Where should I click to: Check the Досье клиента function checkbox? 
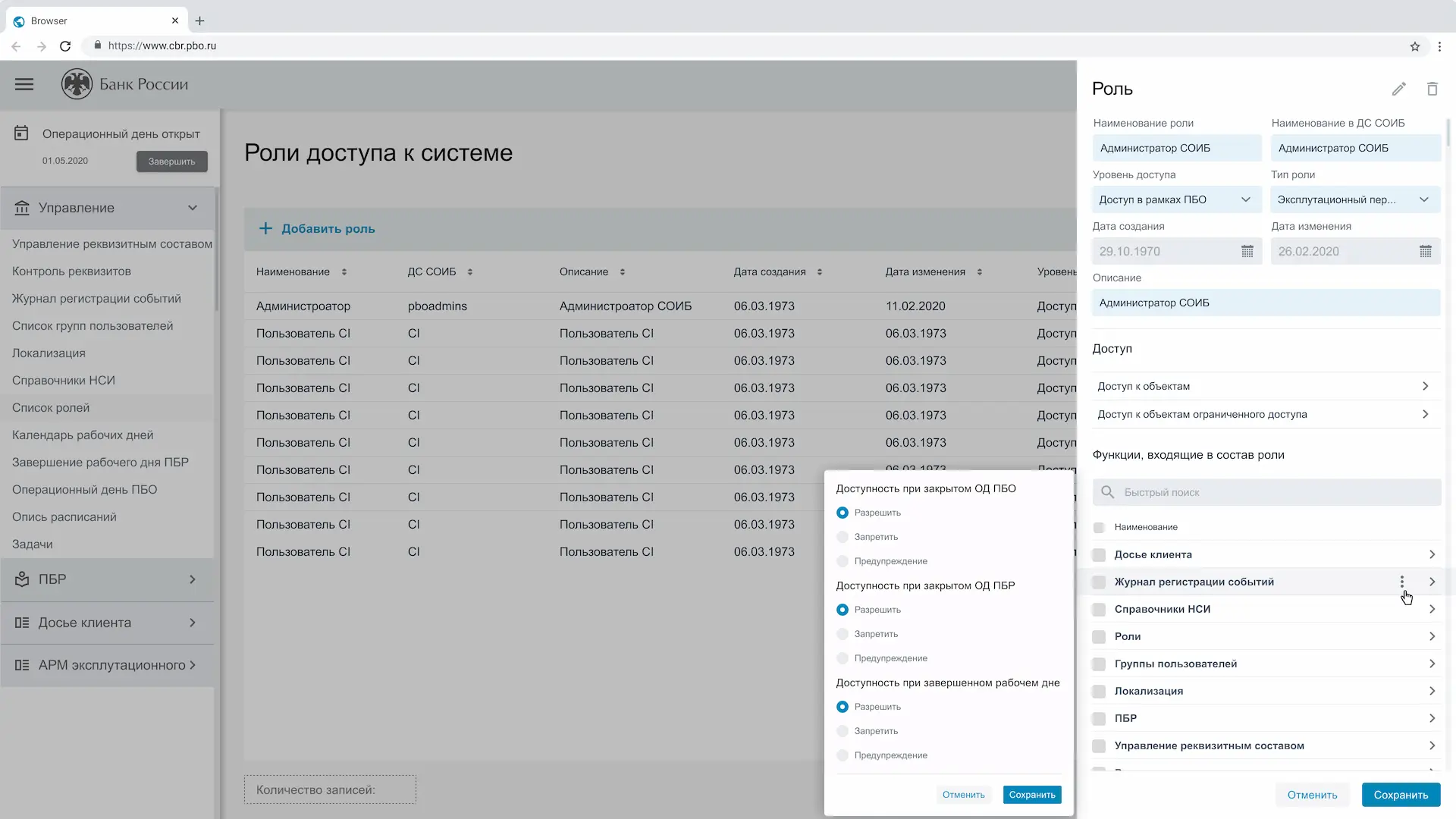(x=1098, y=555)
